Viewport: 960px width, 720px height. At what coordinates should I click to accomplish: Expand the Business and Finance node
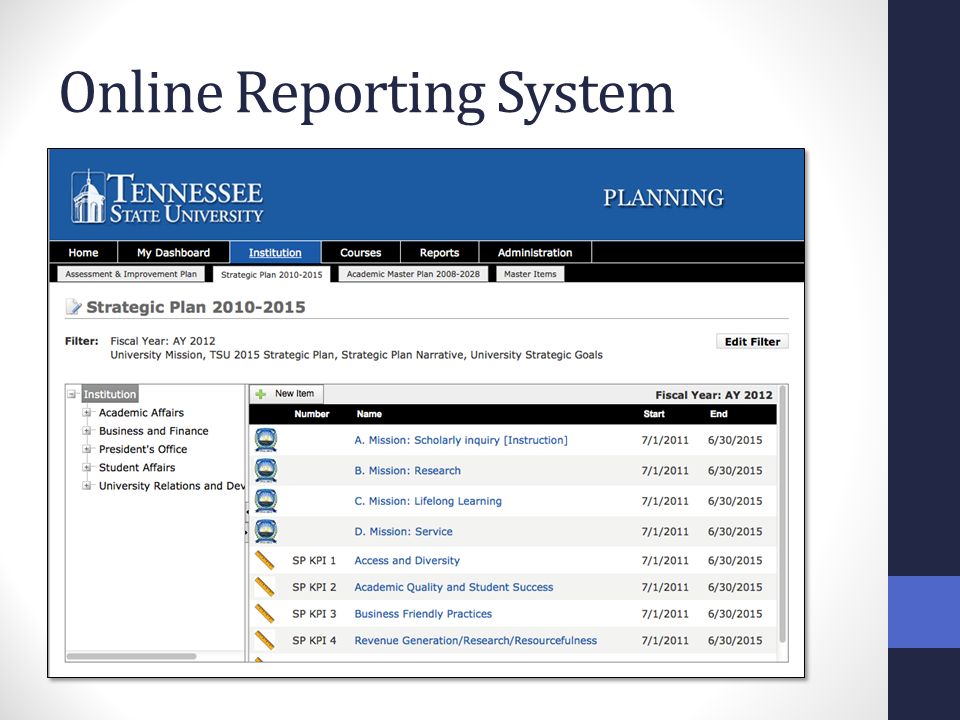pos(87,431)
